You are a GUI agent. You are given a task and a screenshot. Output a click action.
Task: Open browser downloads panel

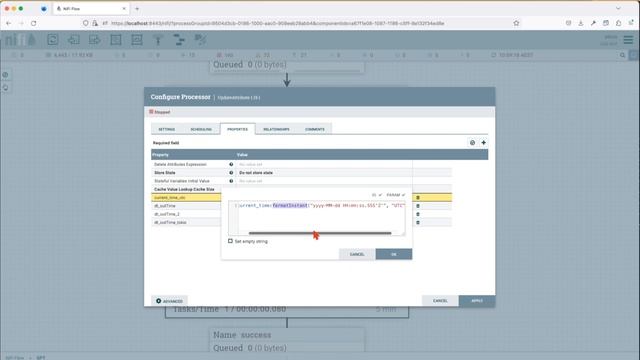580,23
